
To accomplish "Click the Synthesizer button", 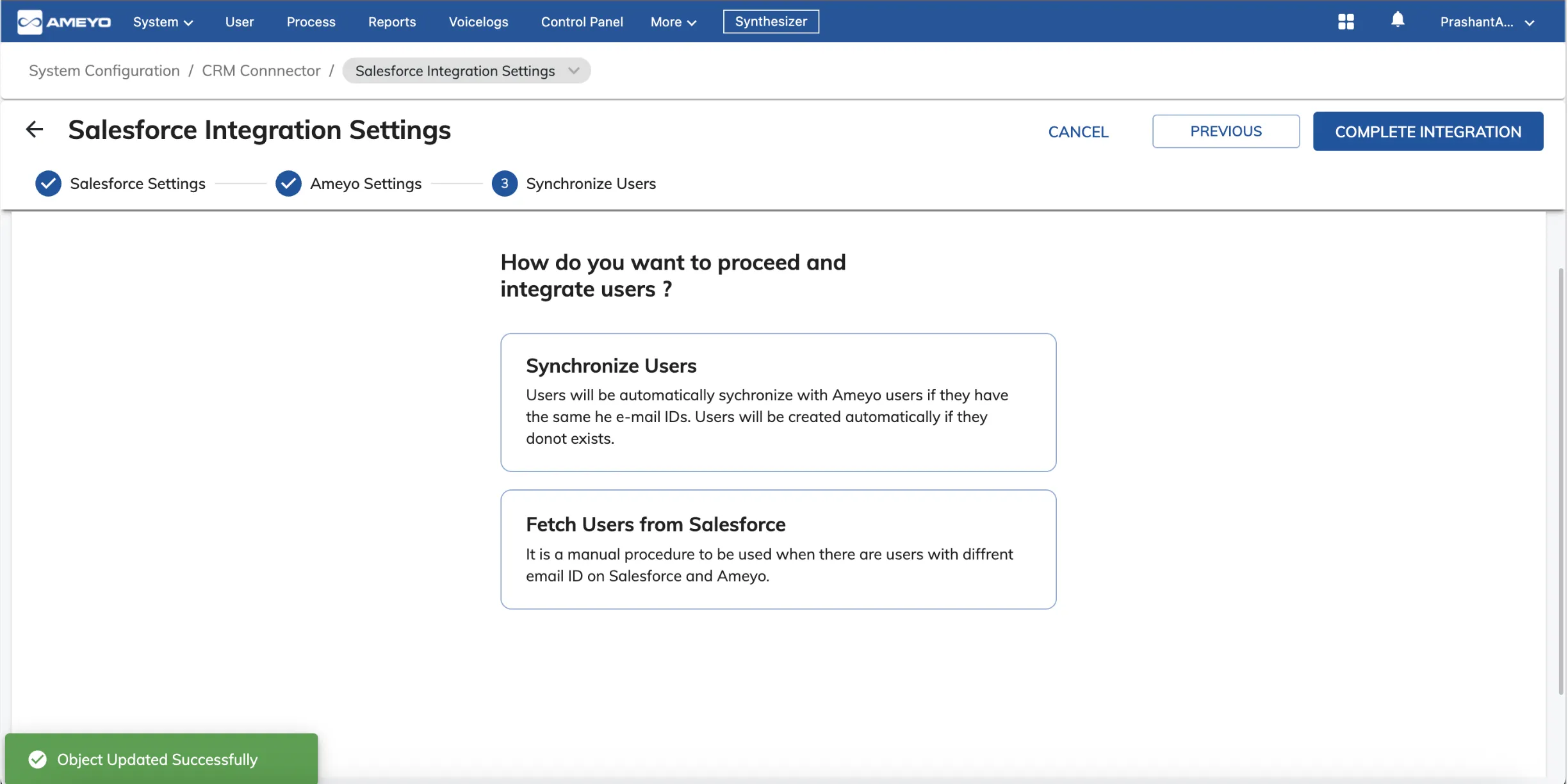I will point(771,21).
